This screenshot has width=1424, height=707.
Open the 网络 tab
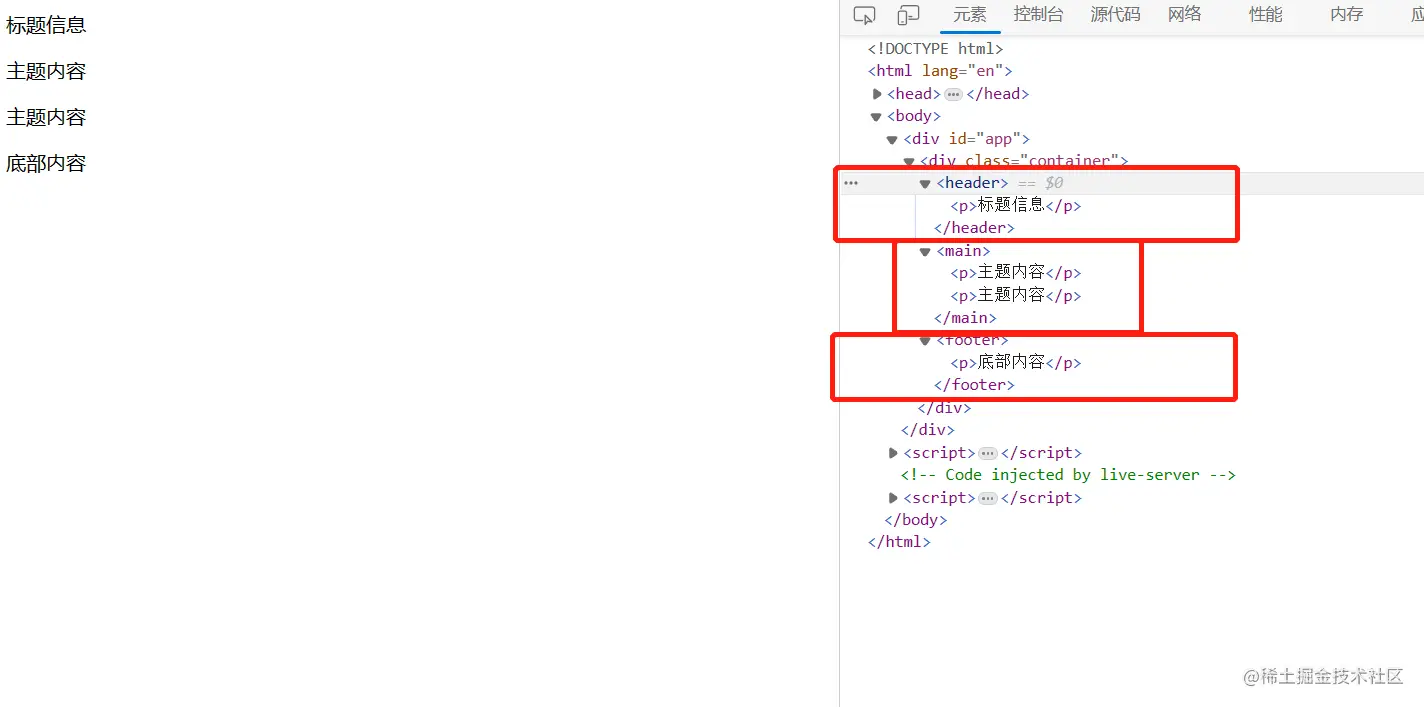pos(1185,15)
